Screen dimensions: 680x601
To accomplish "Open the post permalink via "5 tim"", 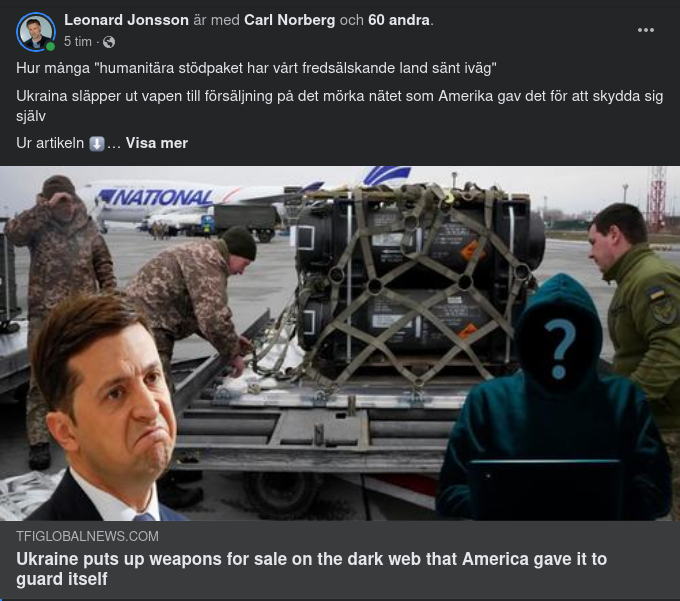I will (78, 42).
